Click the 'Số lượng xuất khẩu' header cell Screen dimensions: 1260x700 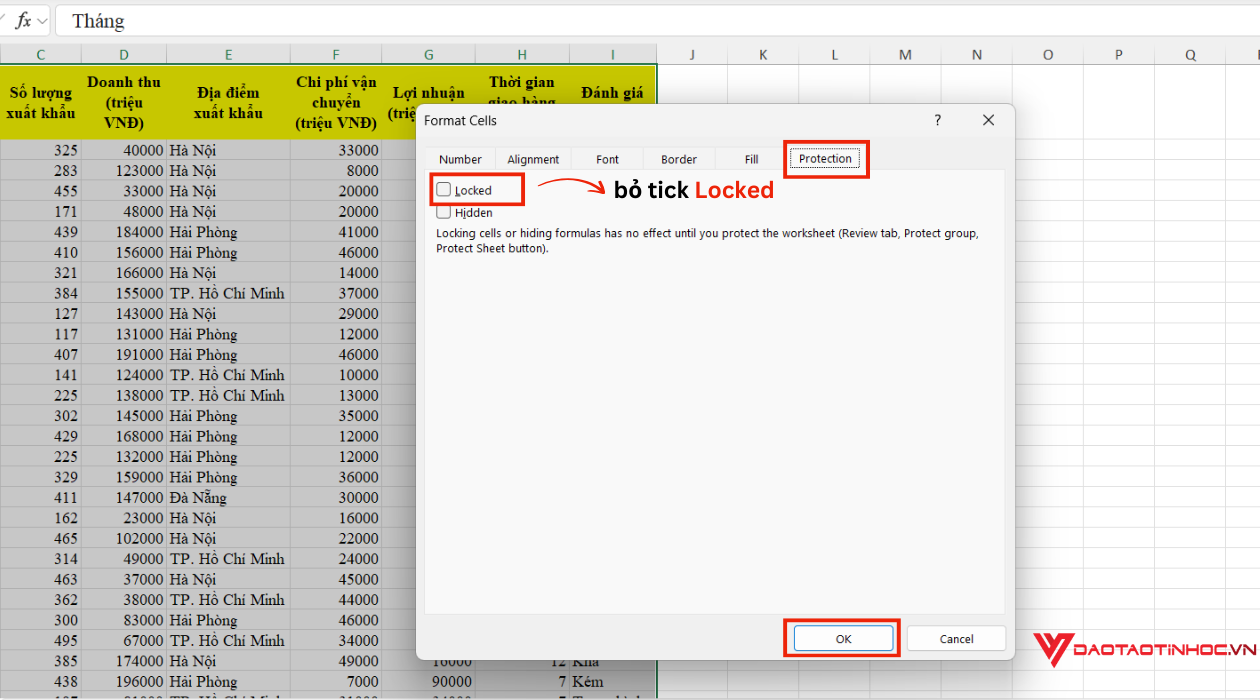pos(41,102)
